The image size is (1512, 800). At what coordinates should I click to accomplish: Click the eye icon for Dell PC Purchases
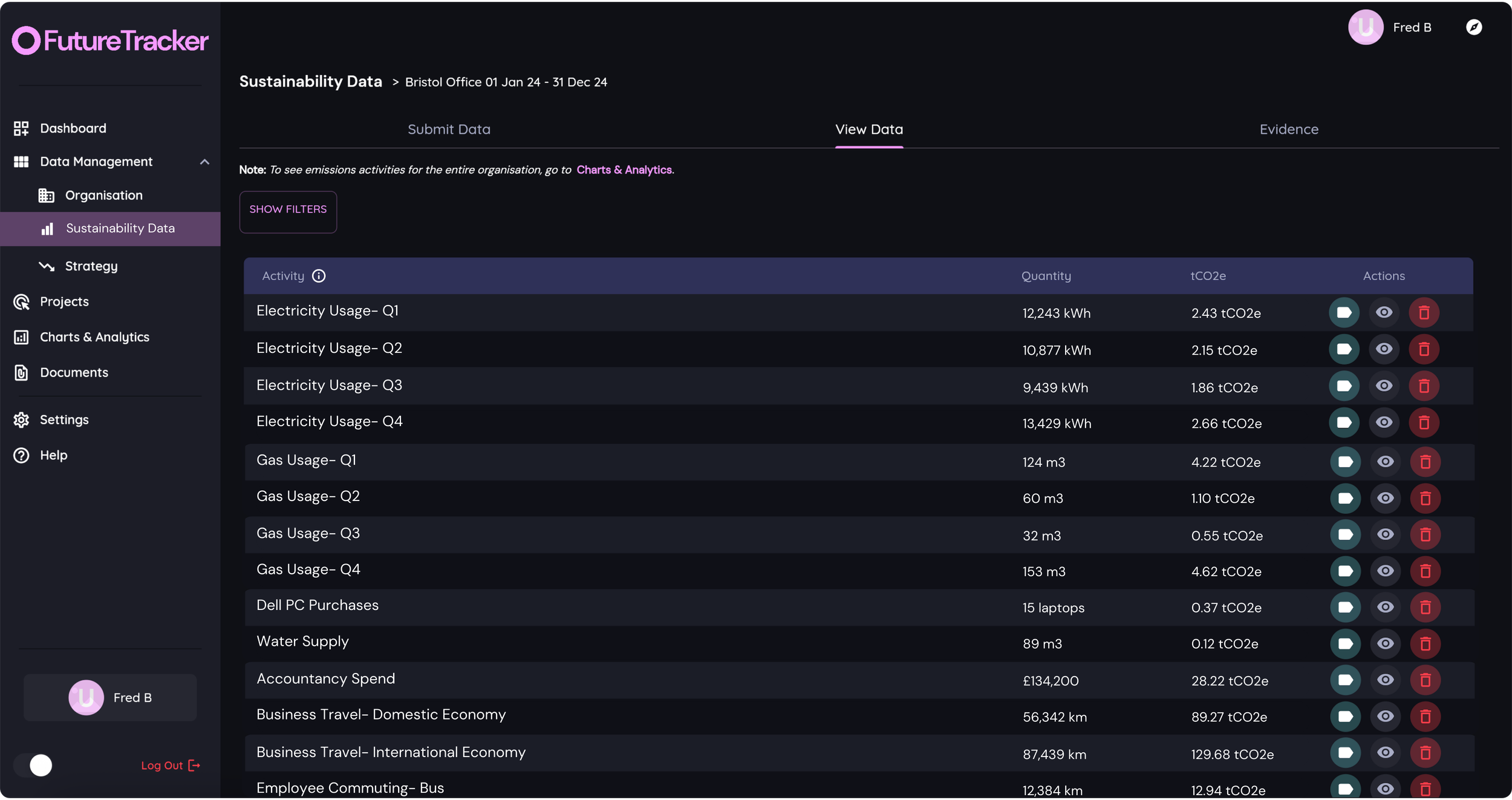point(1385,607)
